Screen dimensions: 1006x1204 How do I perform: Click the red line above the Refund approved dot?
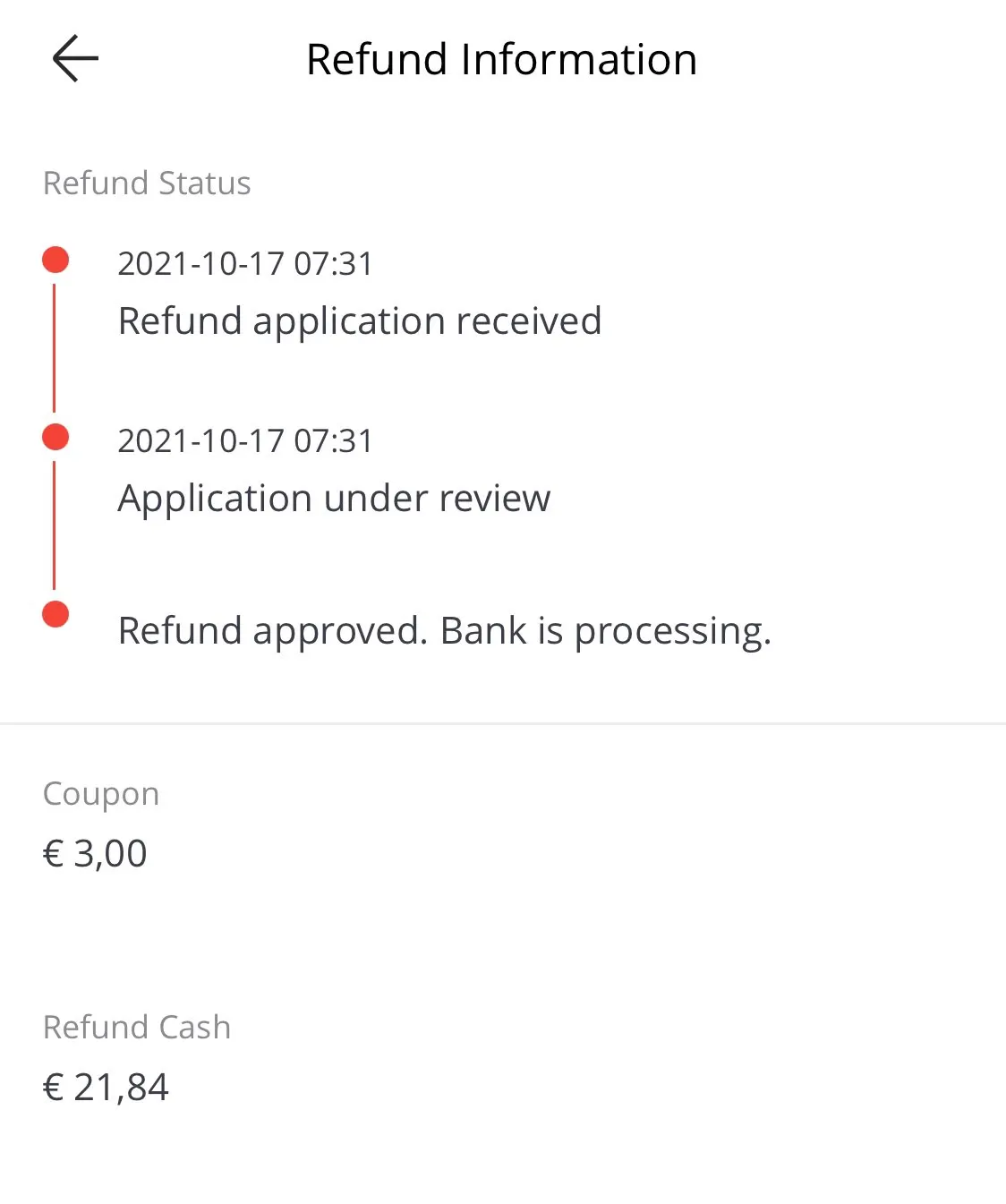coord(55,525)
